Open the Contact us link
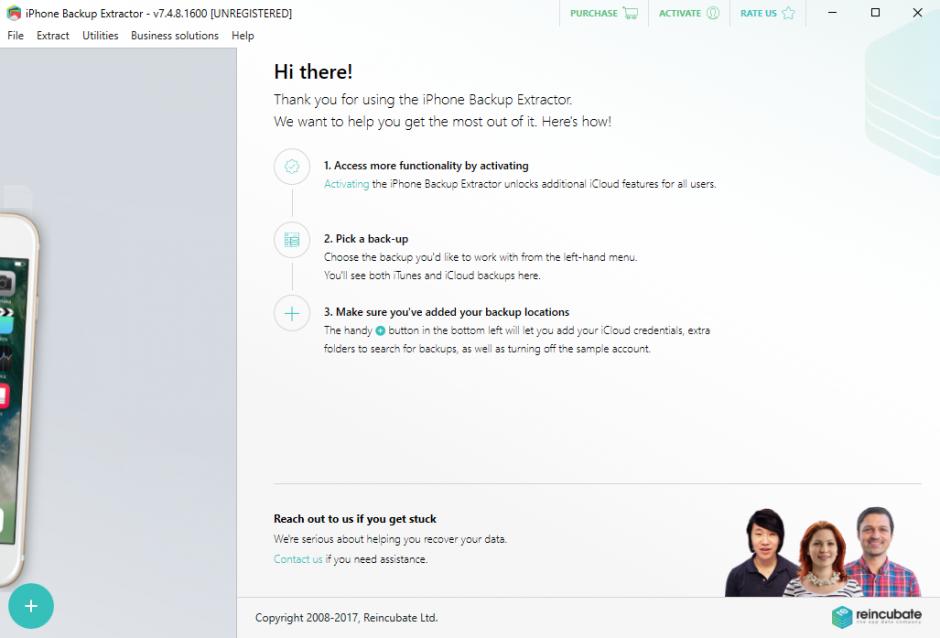 click(x=298, y=559)
